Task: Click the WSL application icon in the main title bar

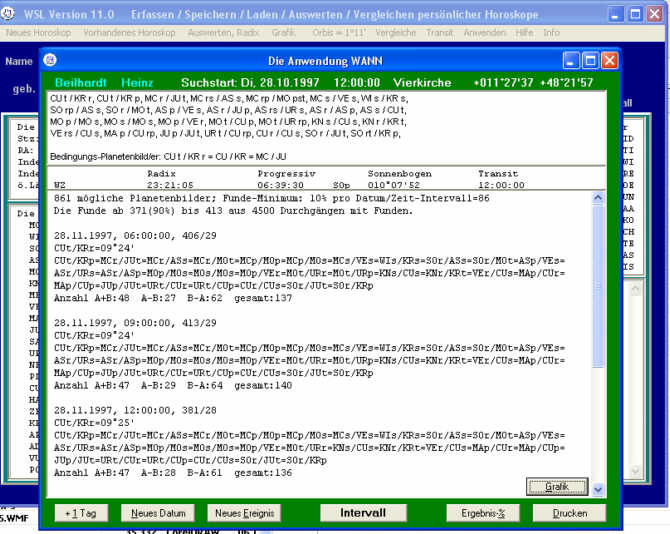Action: click(8, 14)
